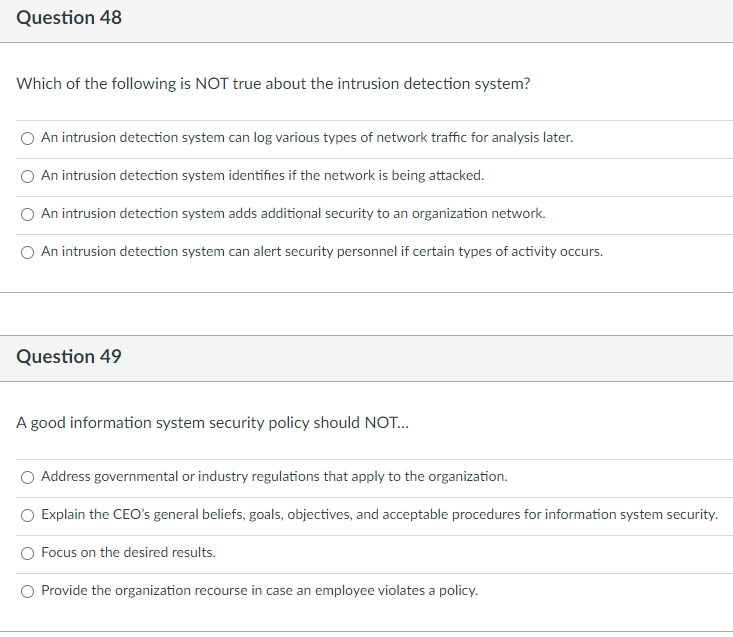Click answer text 'Focus on the desired results.'
Image resolution: width=733 pixels, height=637 pixels.
pos(128,553)
